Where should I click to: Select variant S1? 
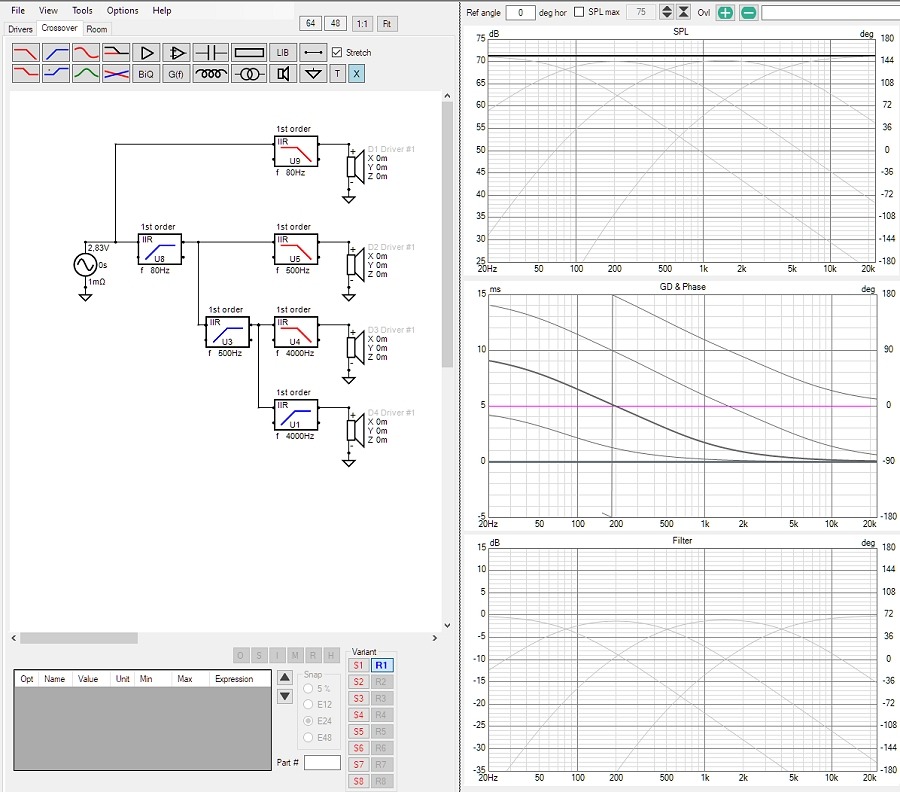coord(358,666)
